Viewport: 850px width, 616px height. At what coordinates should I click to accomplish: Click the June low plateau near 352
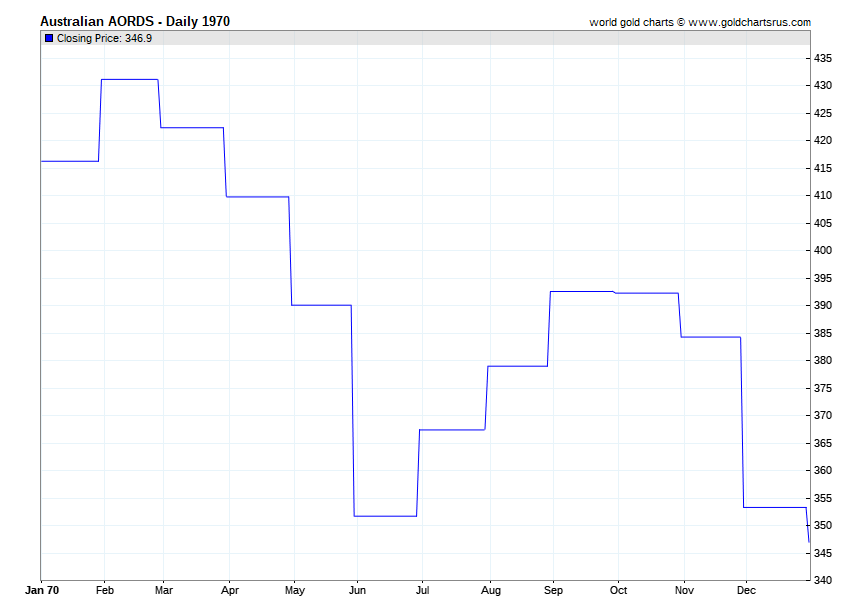[x=385, y=516]
